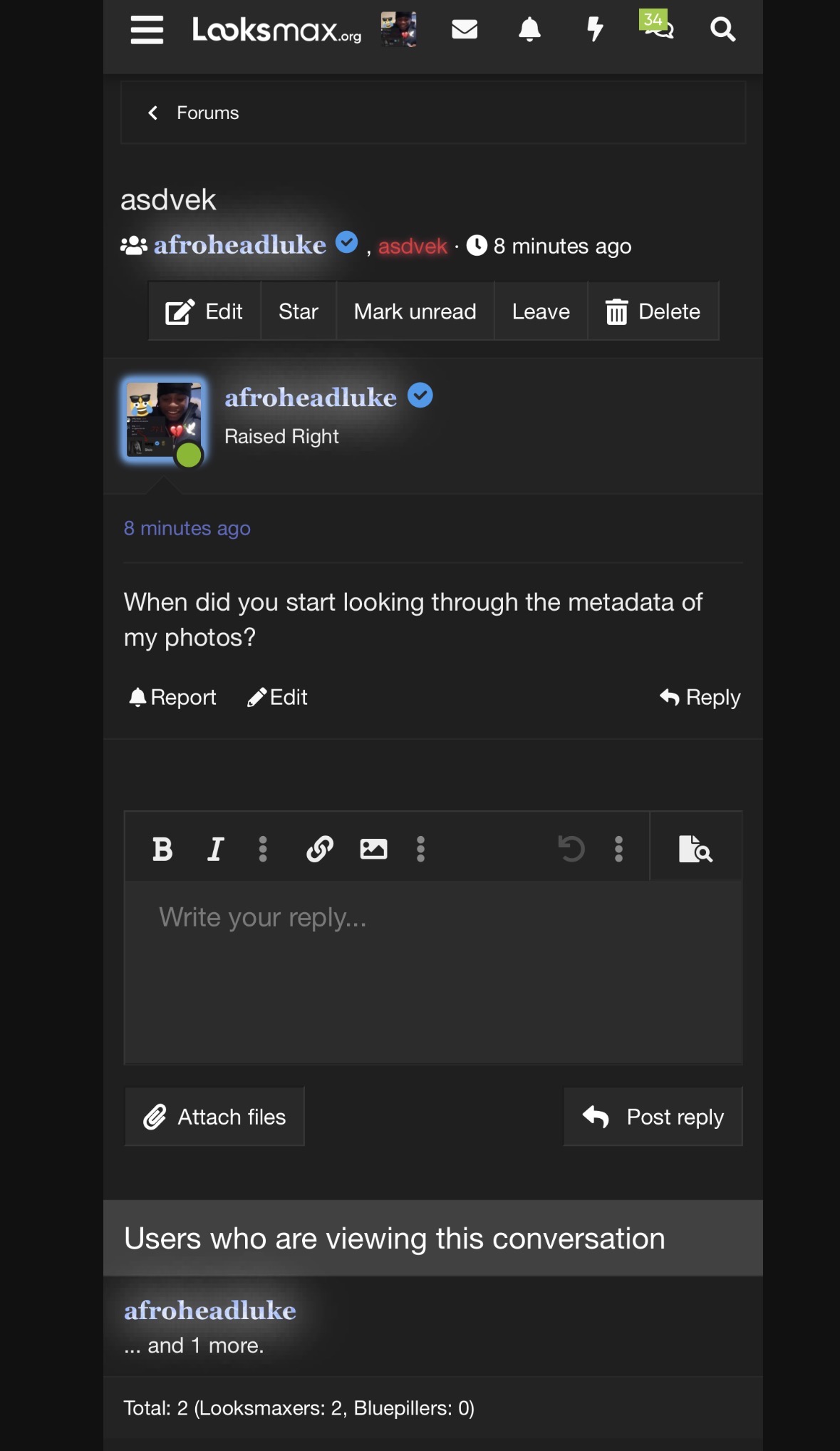The image size is (840, 1451).
Task: Open the envelope inbox icon
Action: tap(465, 29)
